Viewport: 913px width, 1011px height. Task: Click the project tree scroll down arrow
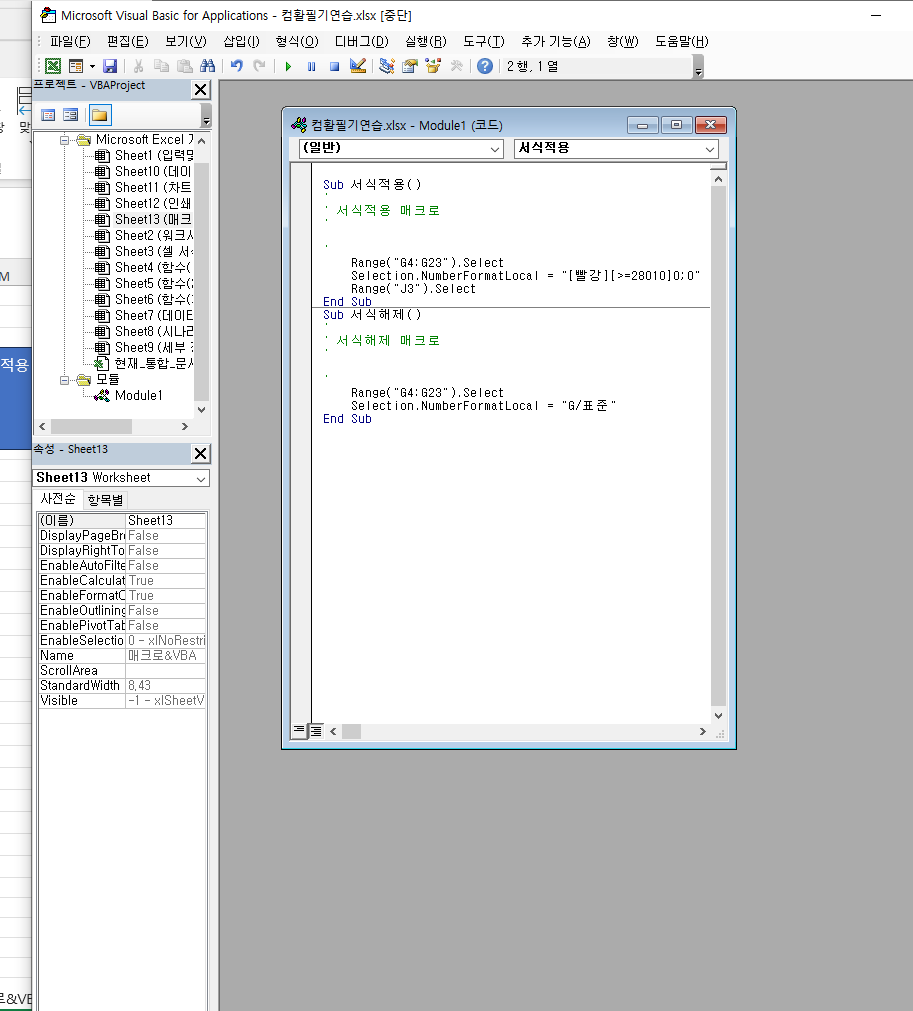(x=202, y=409)
